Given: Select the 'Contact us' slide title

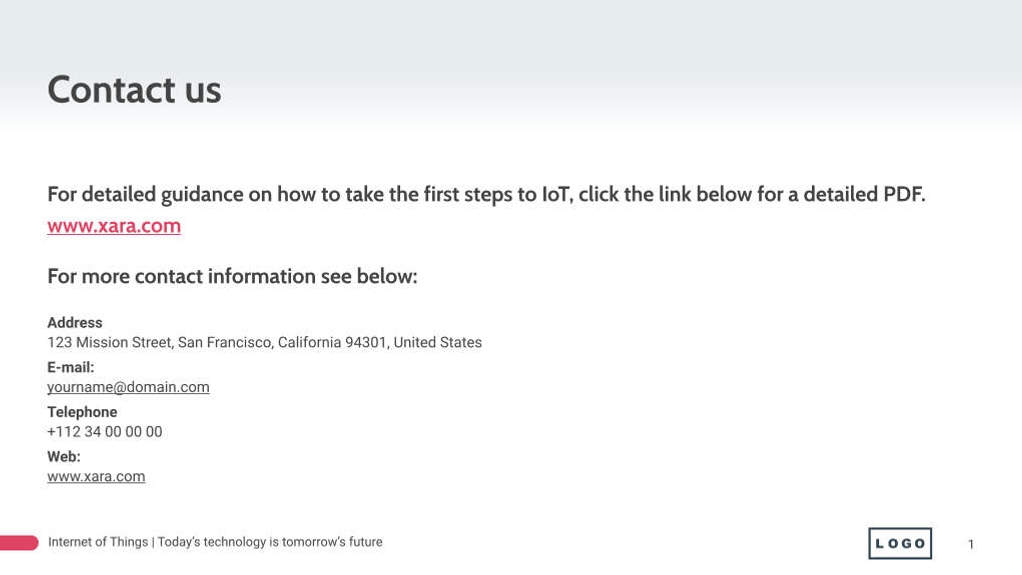Looking at the screenshot, I should click(x=134, y=90).
